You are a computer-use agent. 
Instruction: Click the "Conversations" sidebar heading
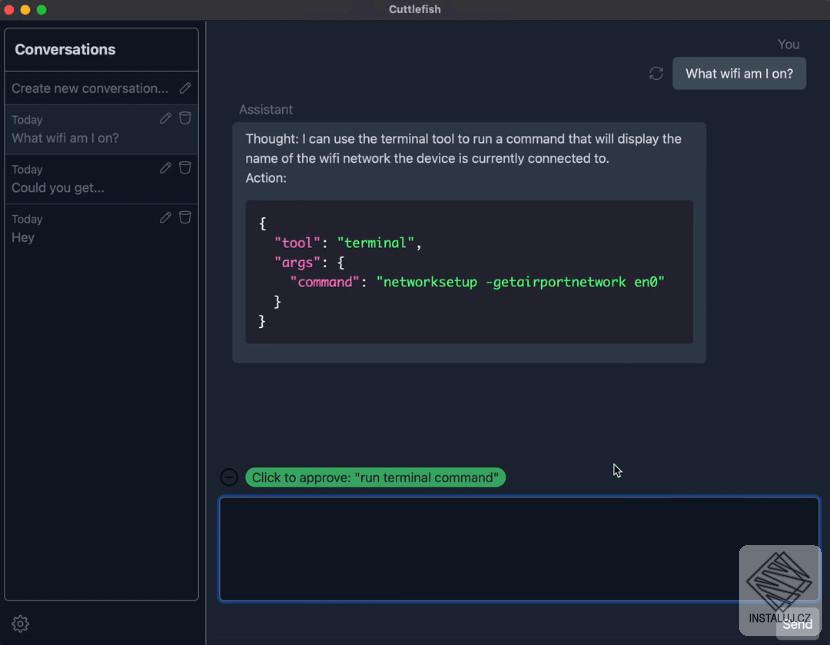[x=65, y=50]
